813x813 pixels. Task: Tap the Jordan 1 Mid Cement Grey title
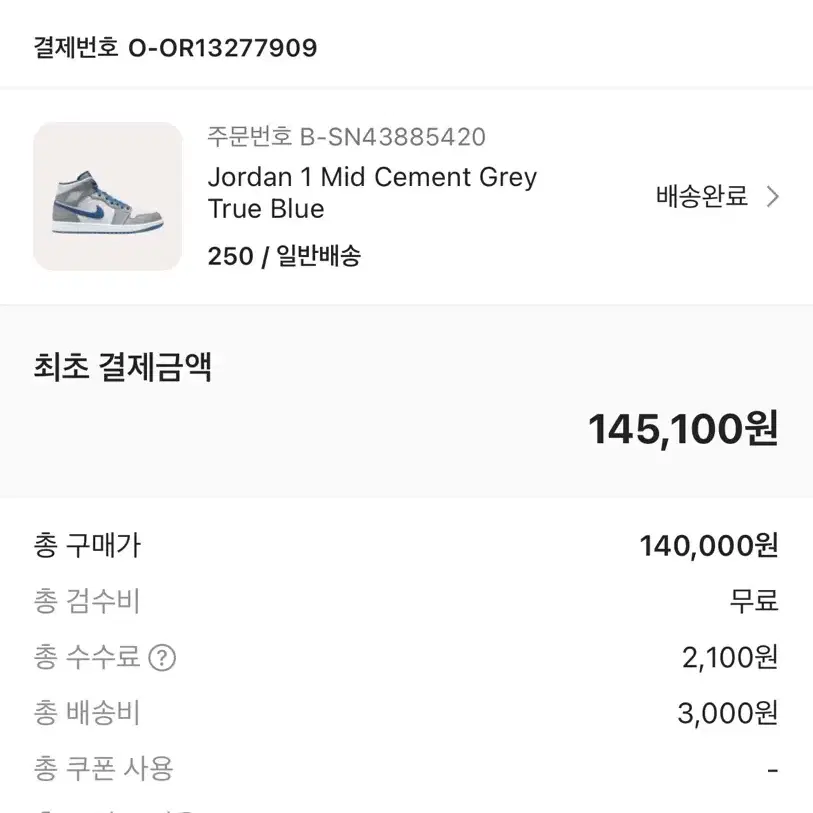tap(372, 193)
